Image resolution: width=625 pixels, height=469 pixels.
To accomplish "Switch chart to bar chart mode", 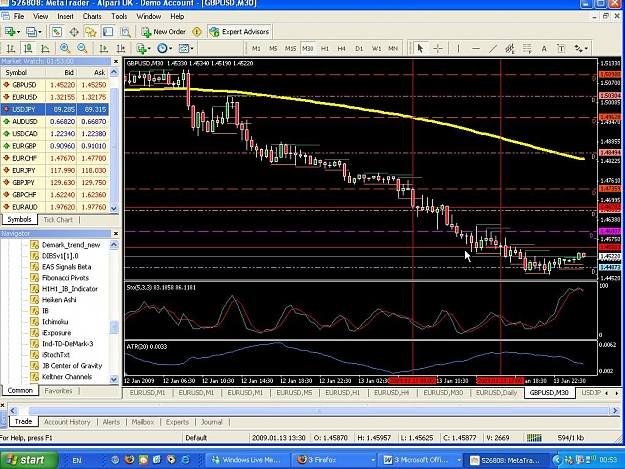I will coord(11,48).
